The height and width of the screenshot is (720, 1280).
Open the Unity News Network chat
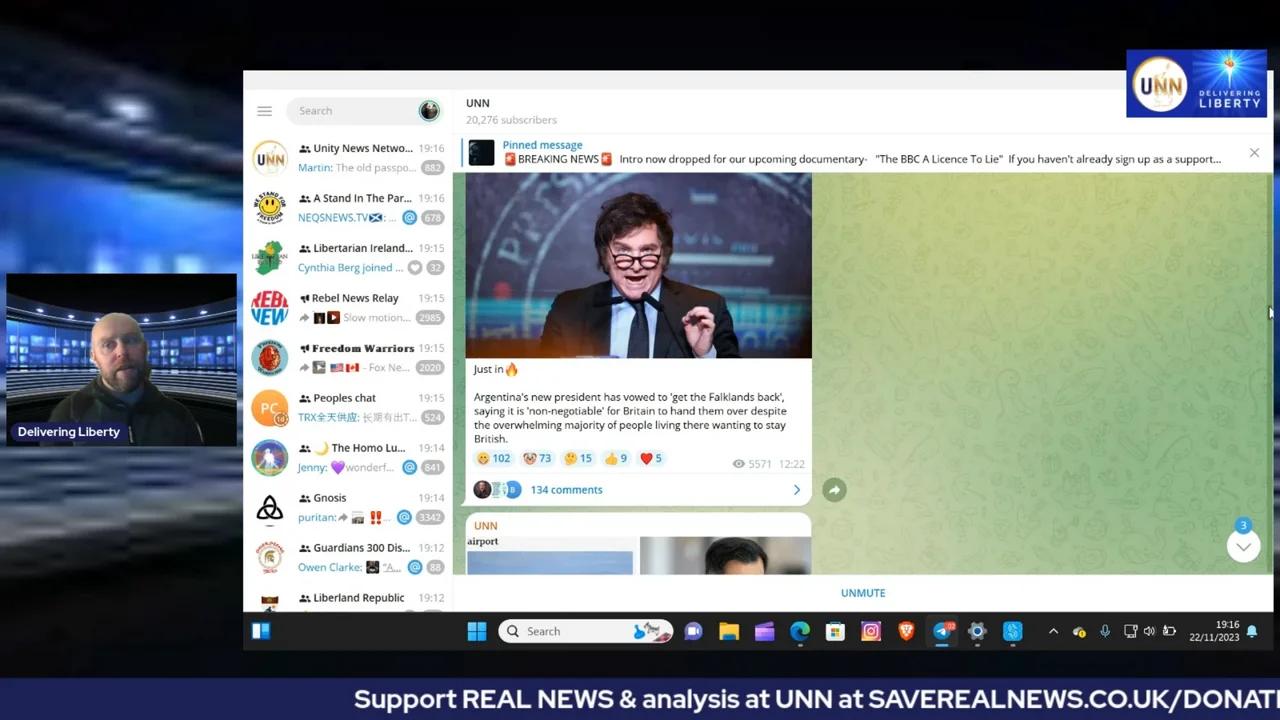tap(349, 158)
